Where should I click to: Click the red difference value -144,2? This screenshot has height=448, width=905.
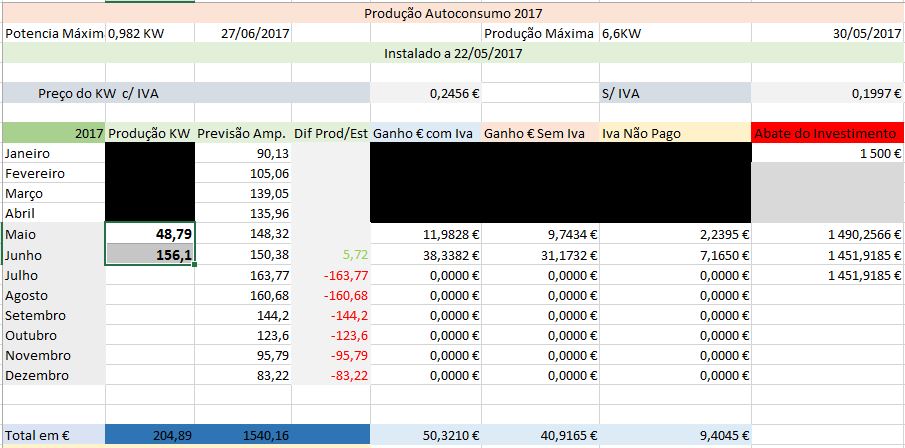(x=331, y=315)
